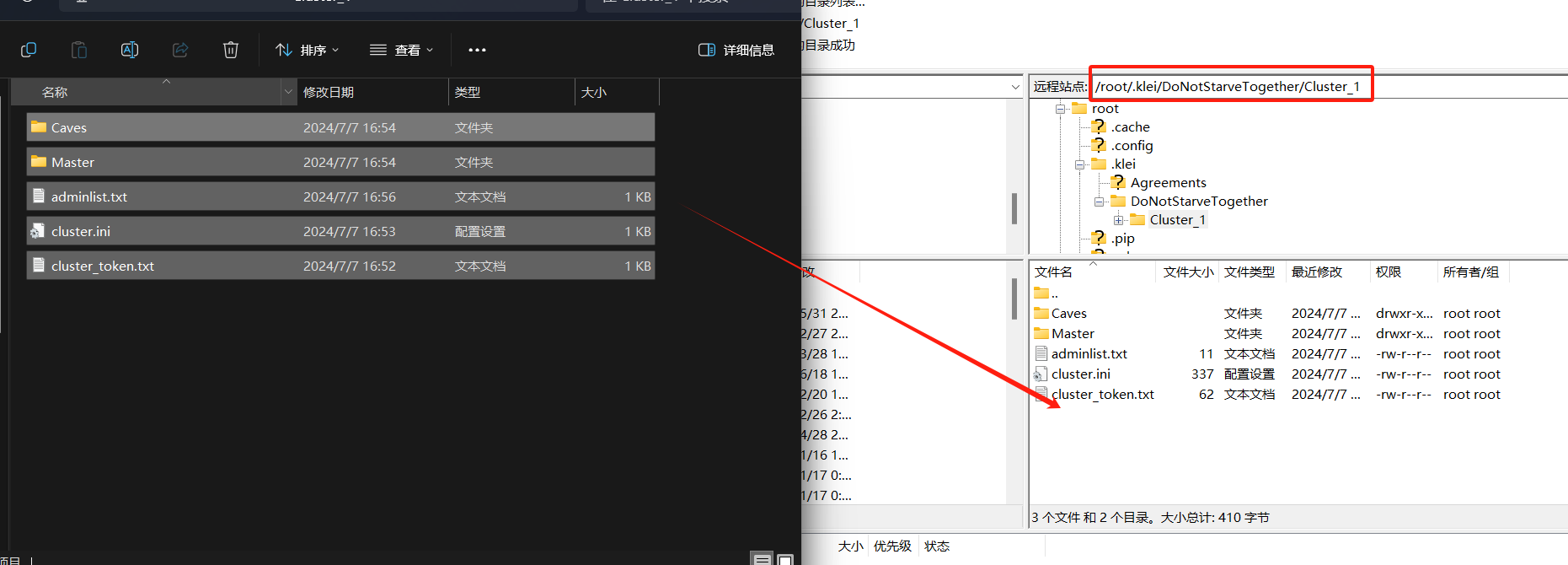Screen dimensions: 1568x565
Task: Sort remote list by 权限 column header
Action: coord(1404,272)
